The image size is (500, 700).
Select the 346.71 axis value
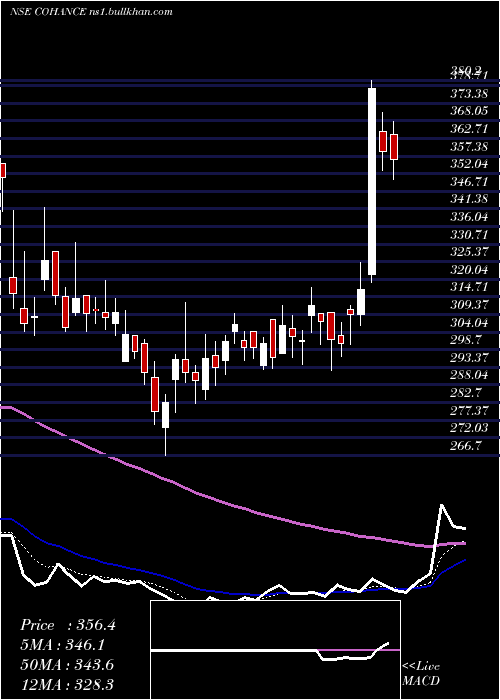coord(469,182)
